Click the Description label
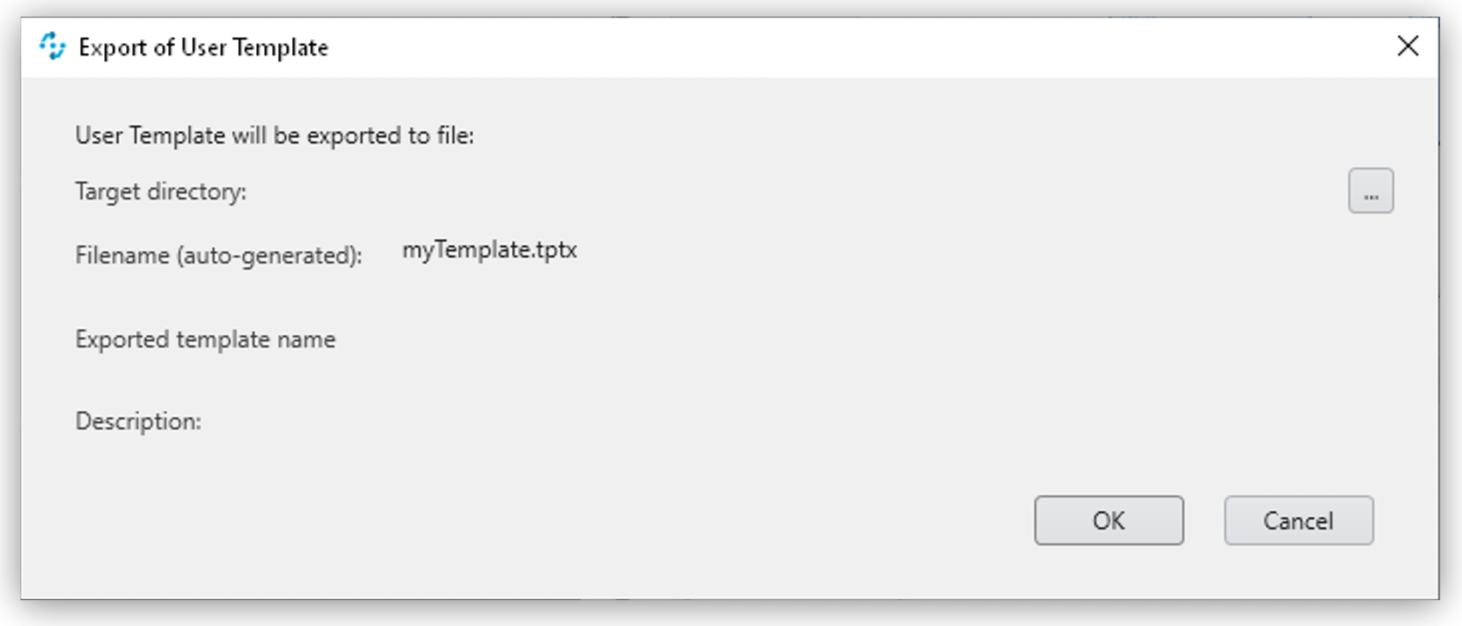This screenshot has height=626, width=1462. pos(138,421)
